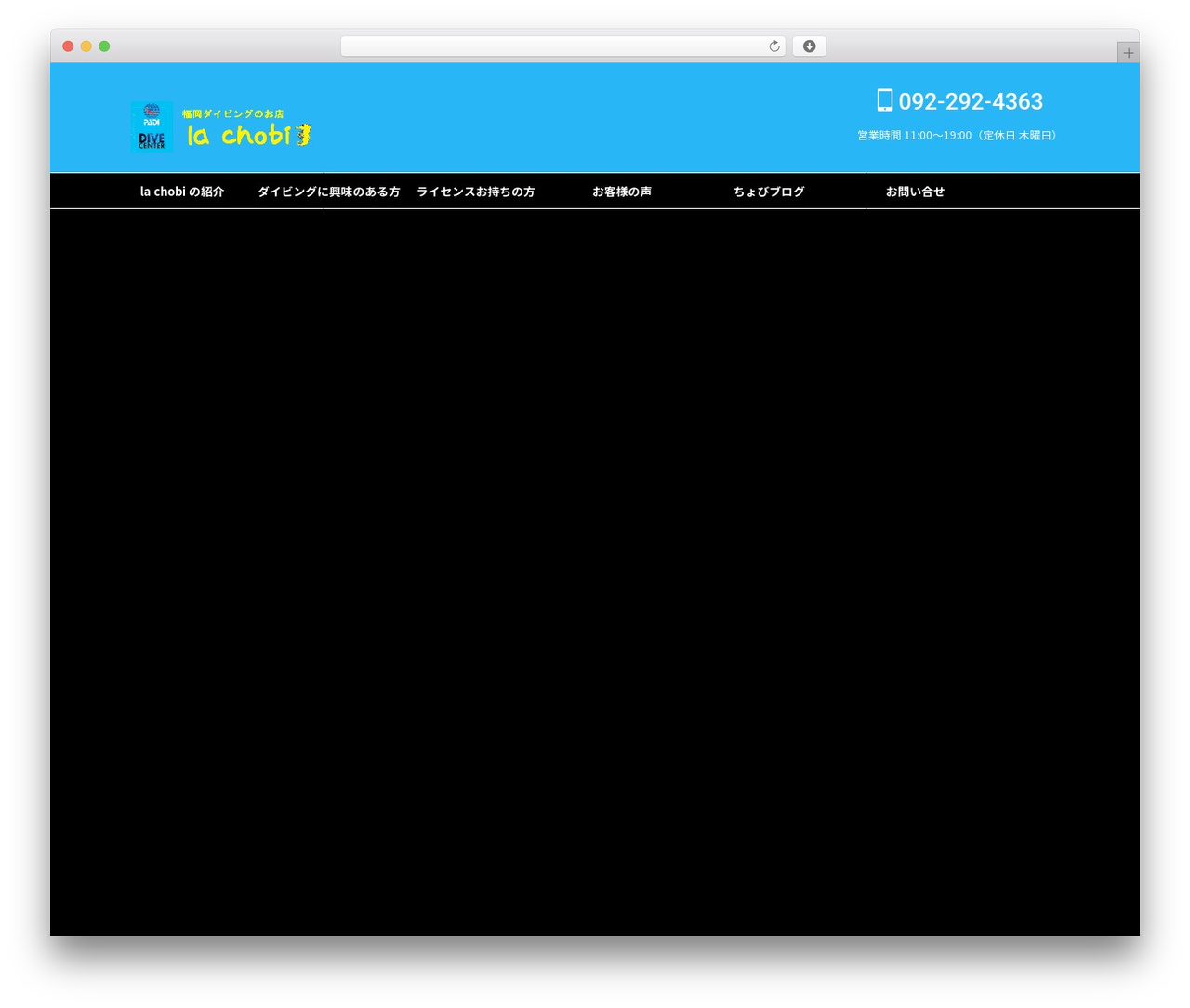Open the 'ダイビングに興味のある方' menu item

point(328,192)
